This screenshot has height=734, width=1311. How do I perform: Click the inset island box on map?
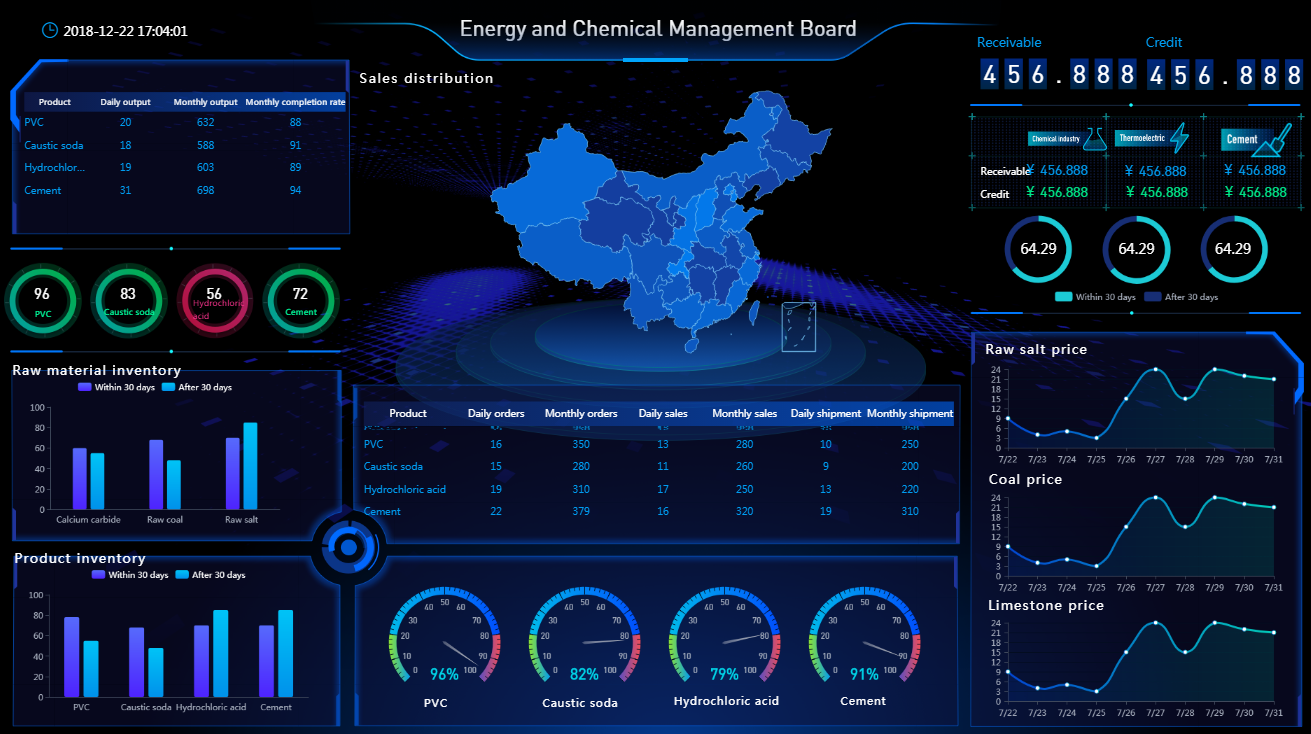tap(798, 326)
